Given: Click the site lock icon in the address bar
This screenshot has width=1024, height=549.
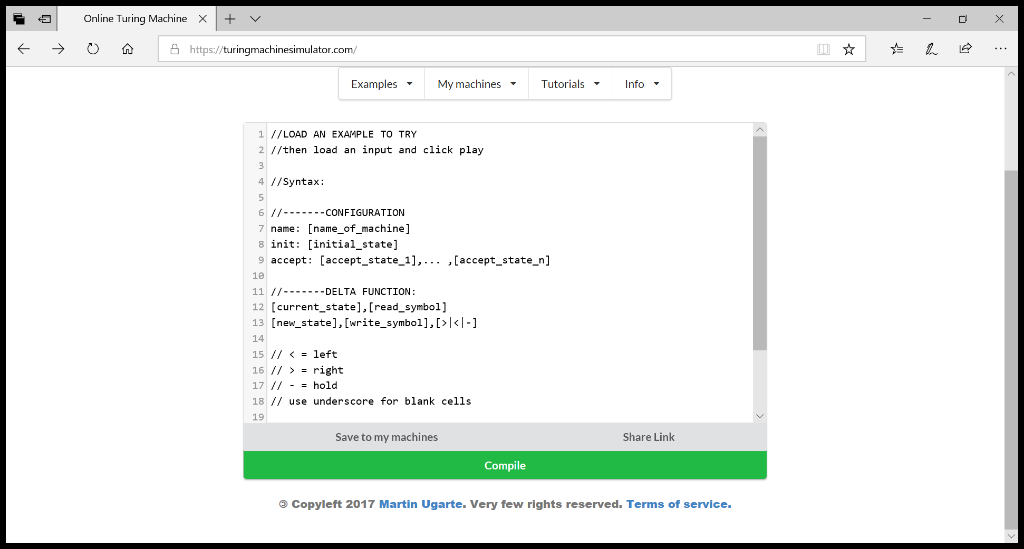Looking at the screenshot, I should (174, 49).
